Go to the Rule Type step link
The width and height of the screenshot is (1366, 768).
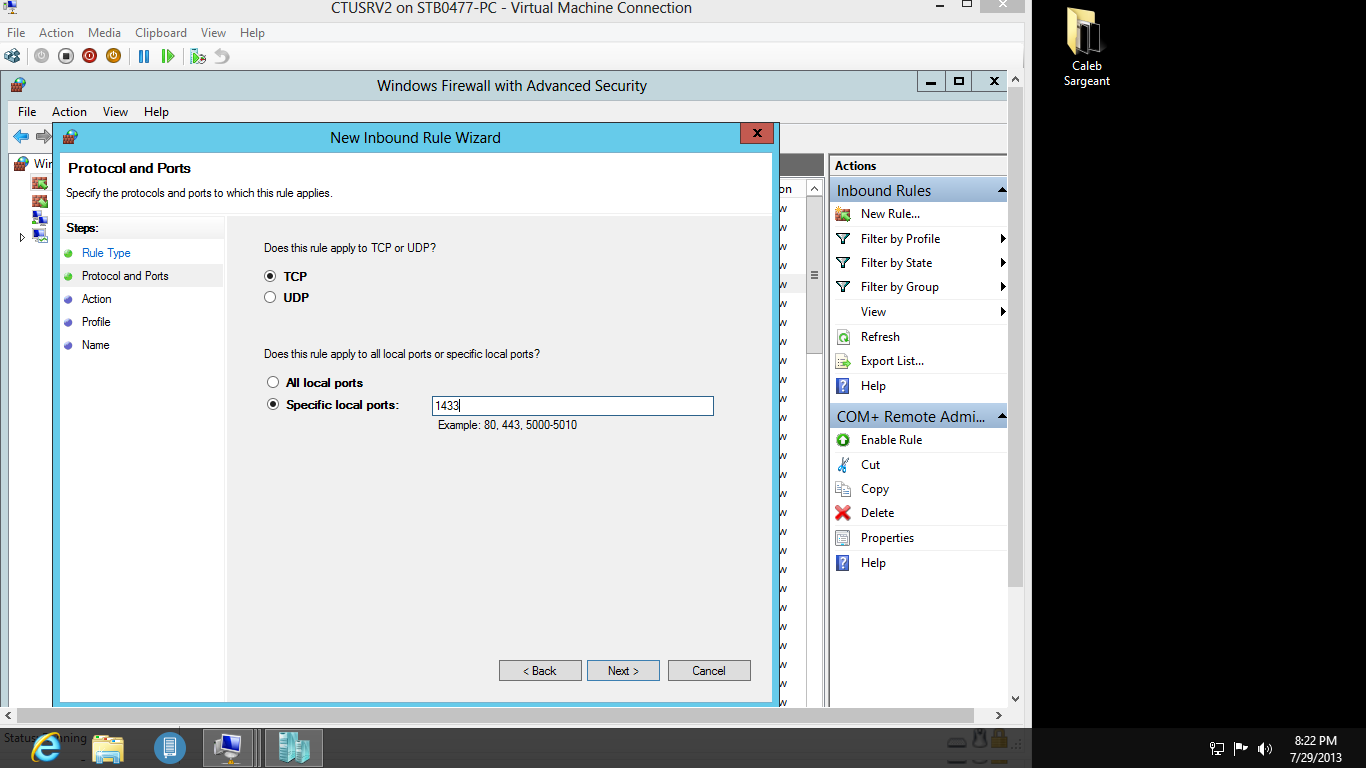pyautogui.click(x=106, y=253)
